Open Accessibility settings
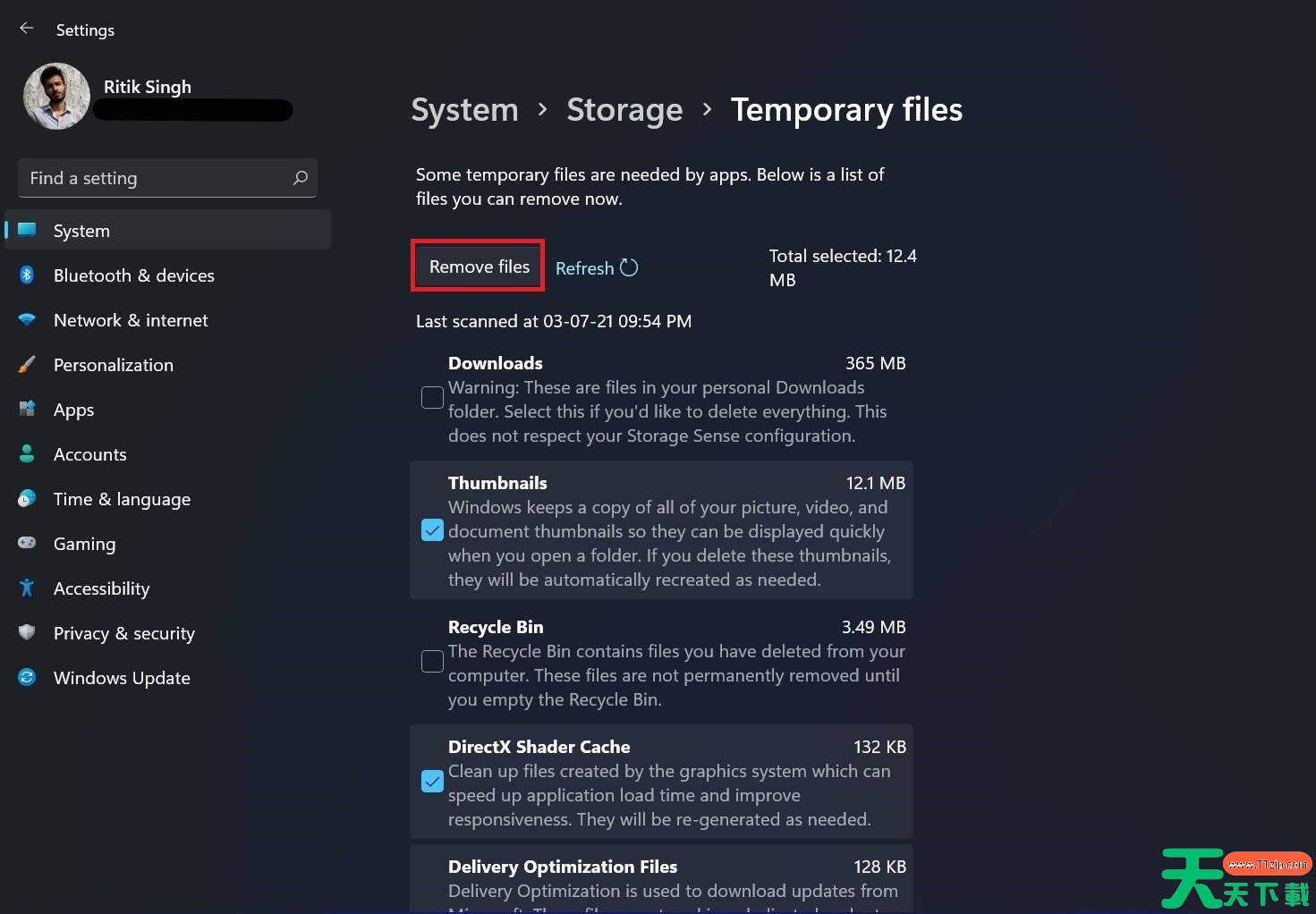This screenshot has width=1316, height=914. (168, 588)
